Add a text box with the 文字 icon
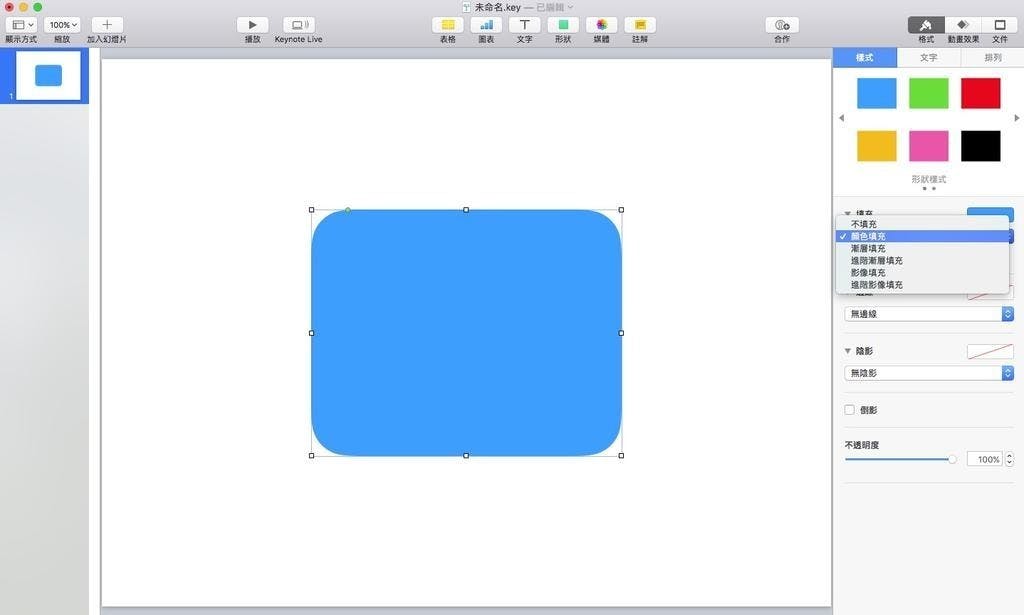This screenshot has width=1024, height=615. (524, 25)
